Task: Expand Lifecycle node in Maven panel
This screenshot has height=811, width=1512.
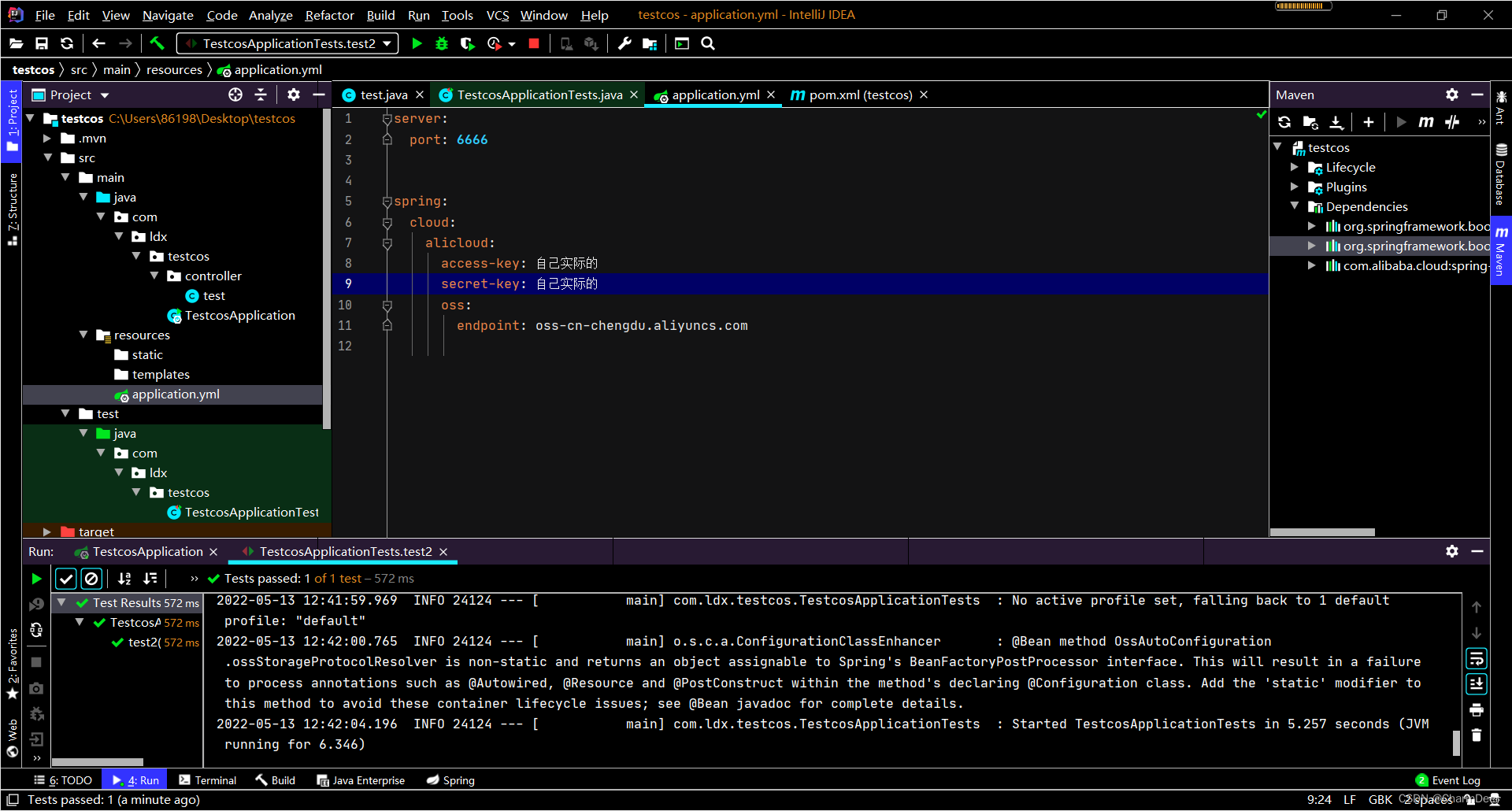Action: [1295, 167]
